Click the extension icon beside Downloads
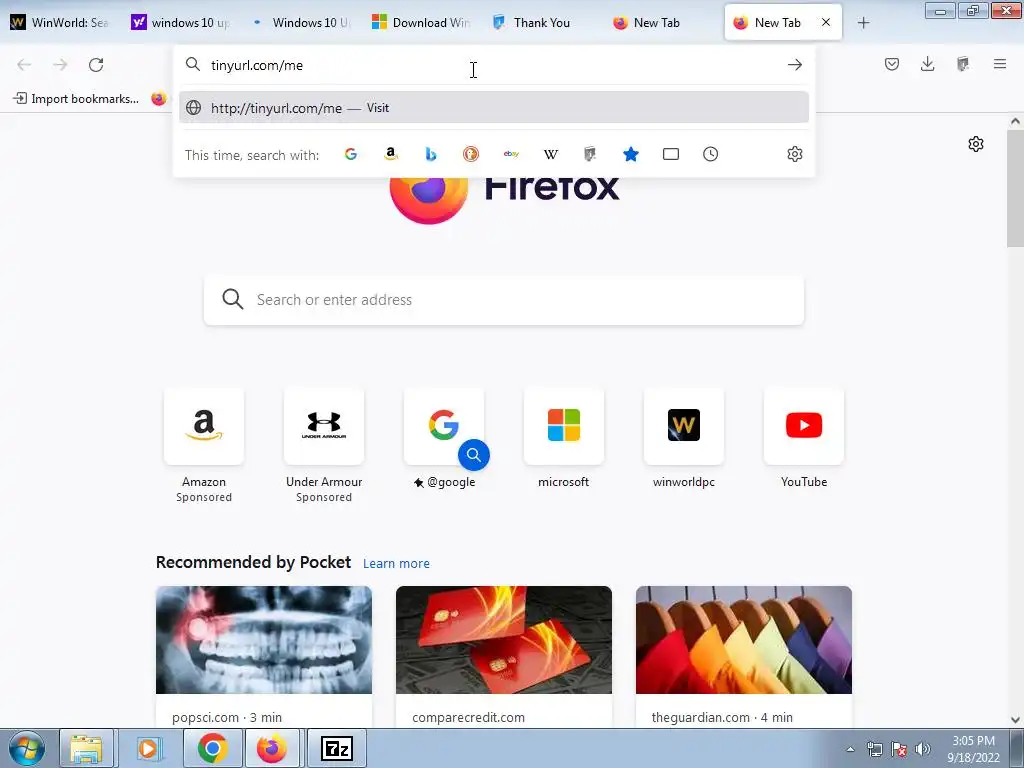 click(x=963, y=64)
